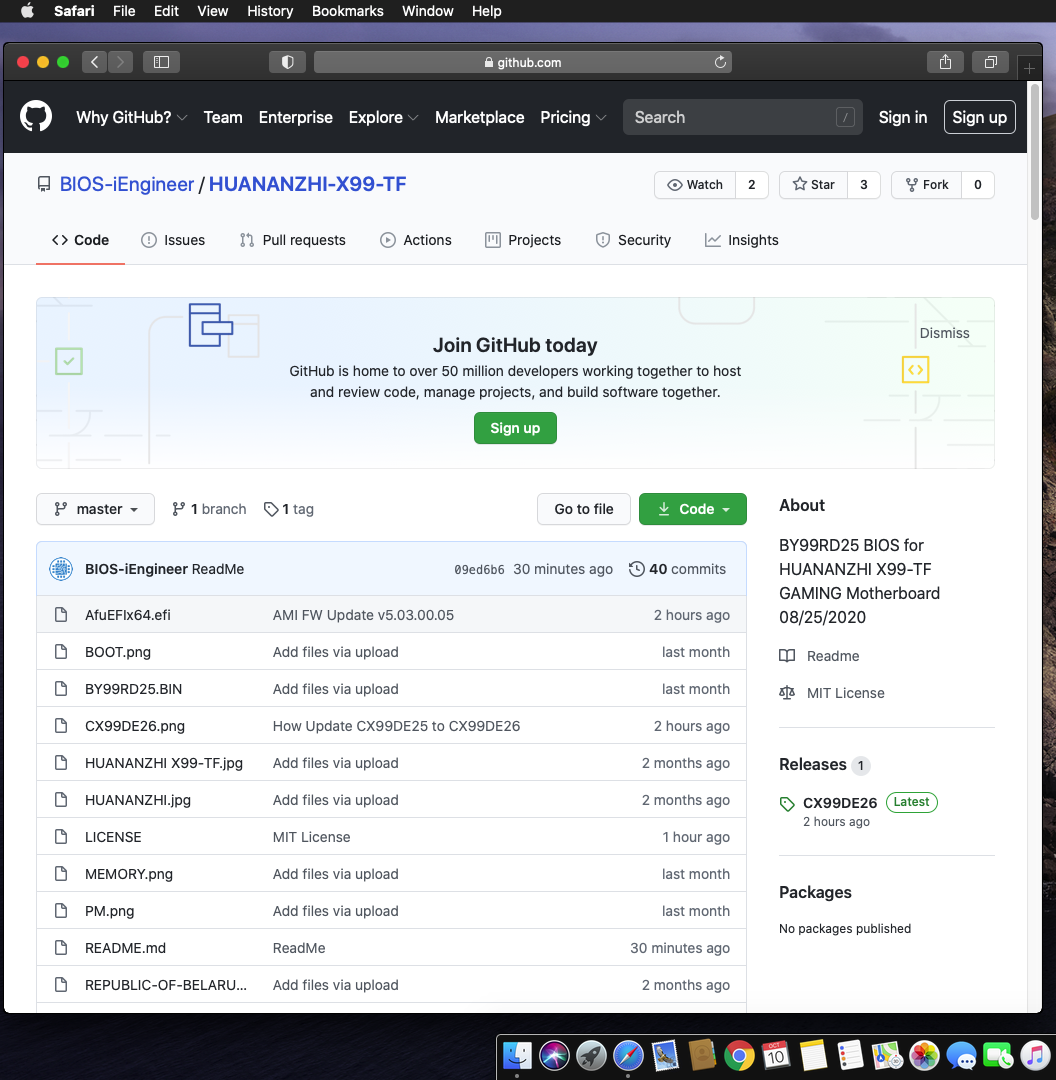View the 40 commits history
1056x1080 pixels.
click(x=678, y=569)
